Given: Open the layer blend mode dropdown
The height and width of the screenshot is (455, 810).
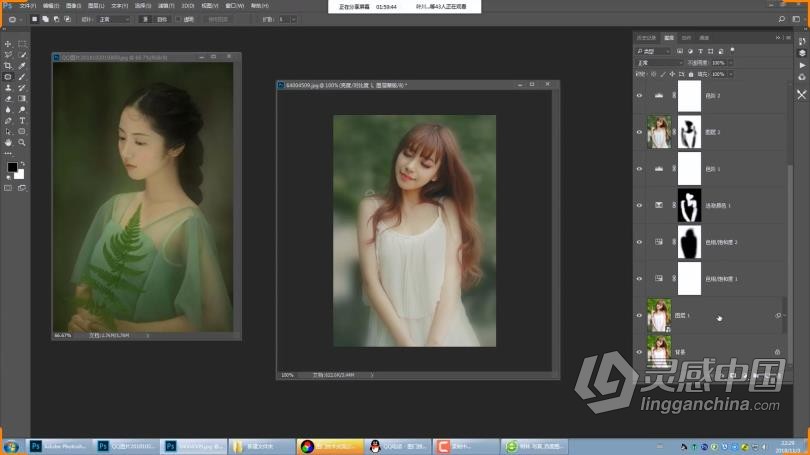Looking at the screenshot, I should click(659, 62).
